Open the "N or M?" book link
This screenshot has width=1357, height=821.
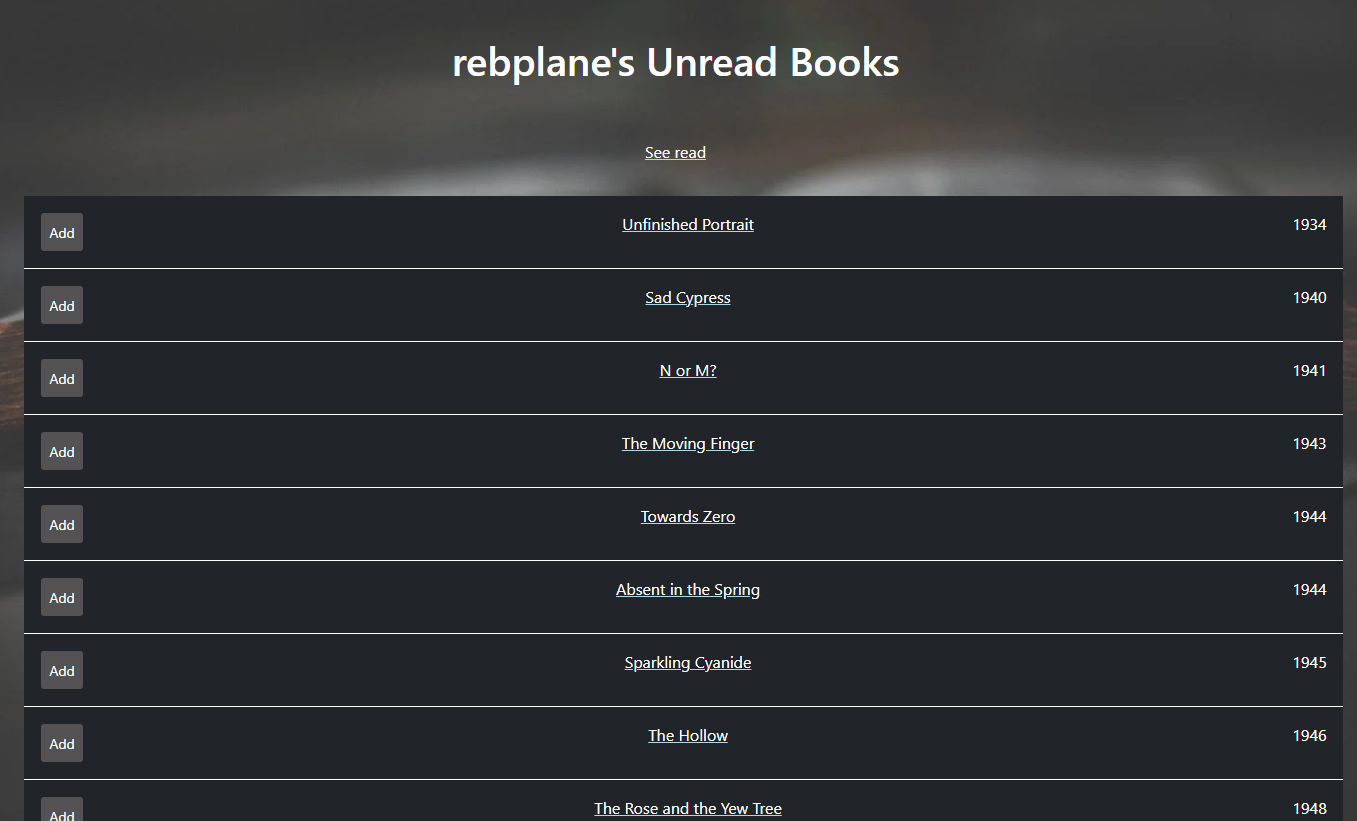pyautogui.click(x=688, y=370)
